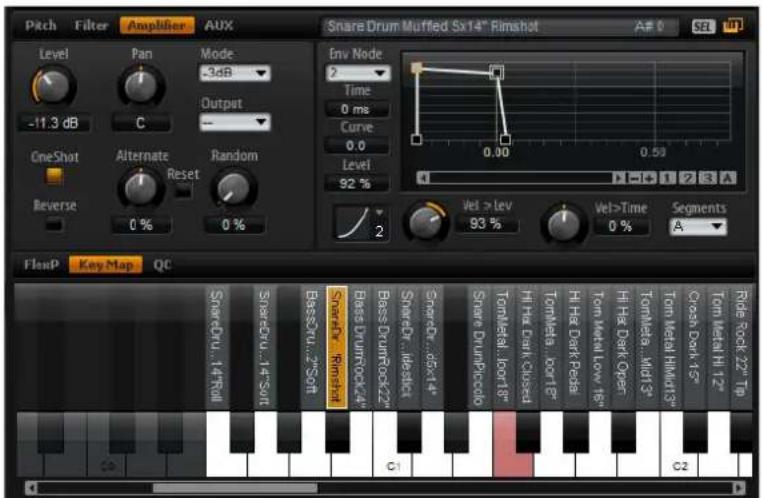Image resolution: width=762 pixels, height=498 pixels.
Task: Select the highlighted SnareDr Rimshot key map
Action: point(337,347)
